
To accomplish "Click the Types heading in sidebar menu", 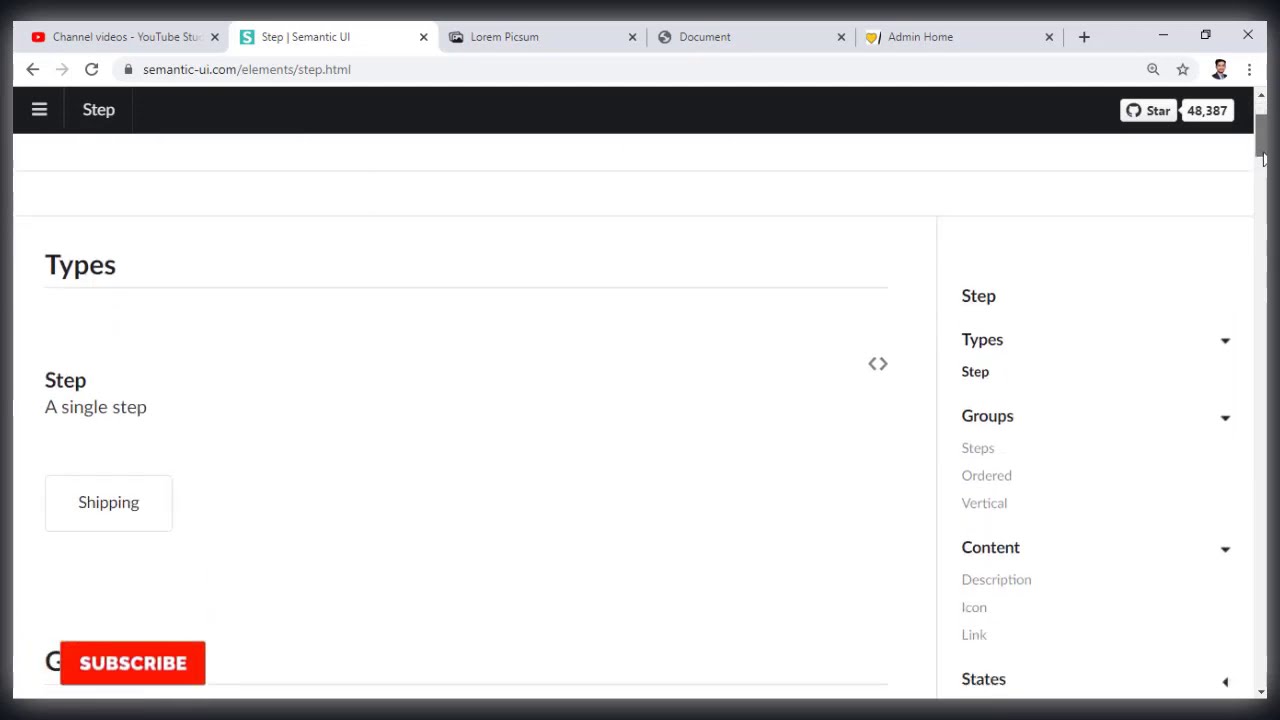I will (x=982, y=340).
